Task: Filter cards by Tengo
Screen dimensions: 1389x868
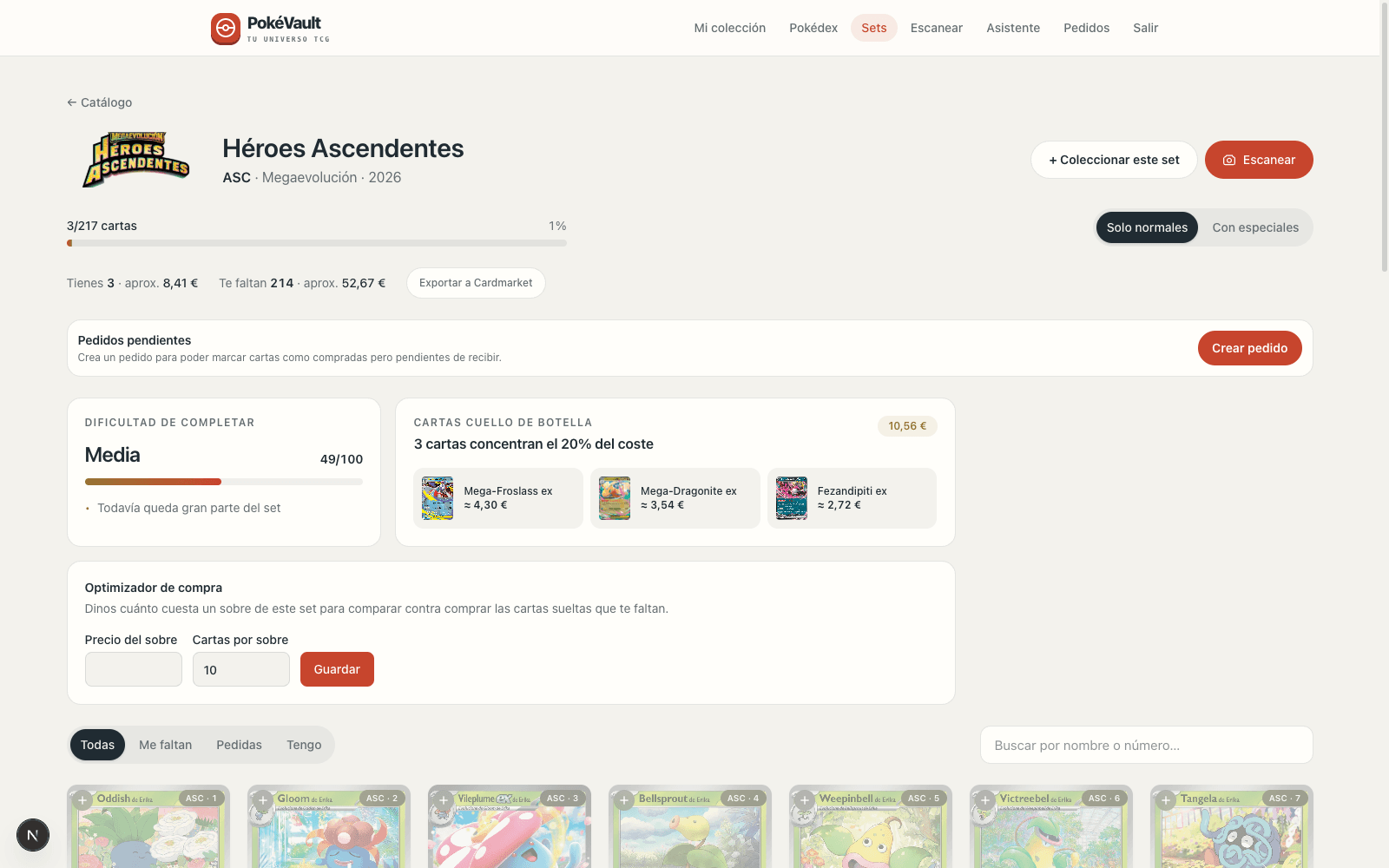Action: pos(304,745)
